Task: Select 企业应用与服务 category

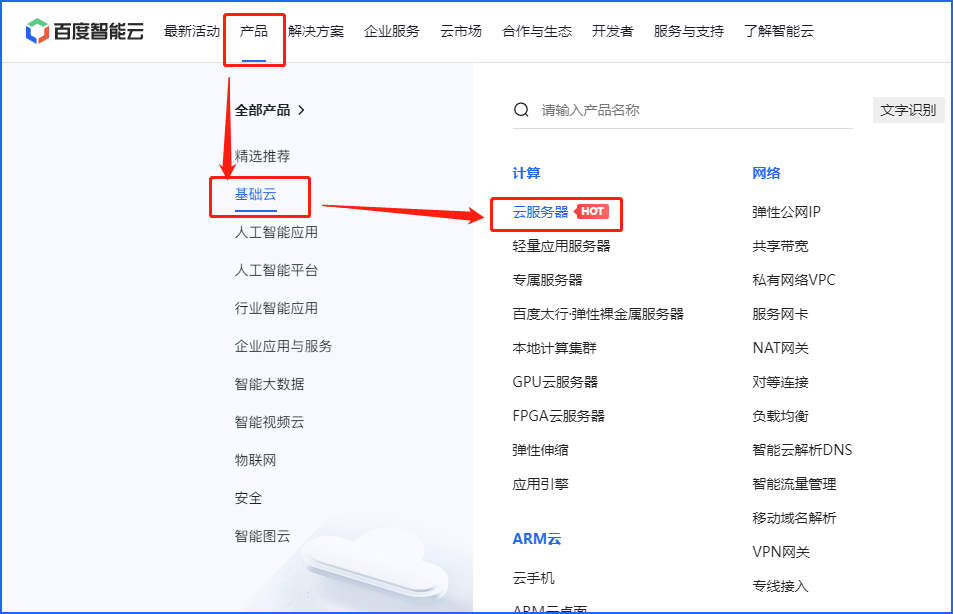Action: (283, 347)
